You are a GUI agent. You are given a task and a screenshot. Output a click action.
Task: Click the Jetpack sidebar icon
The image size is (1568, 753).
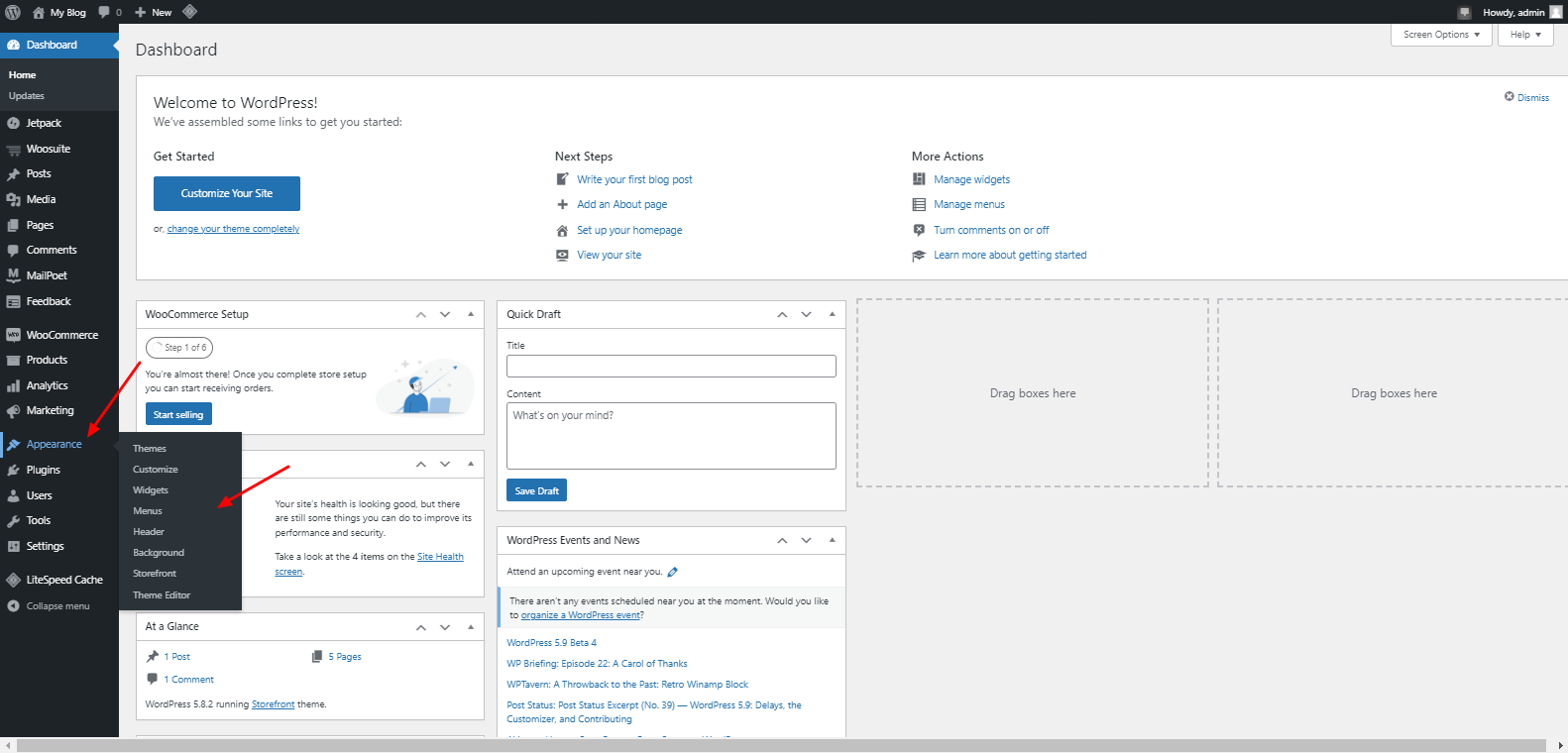pyautogui.click(x=13, y=123)
